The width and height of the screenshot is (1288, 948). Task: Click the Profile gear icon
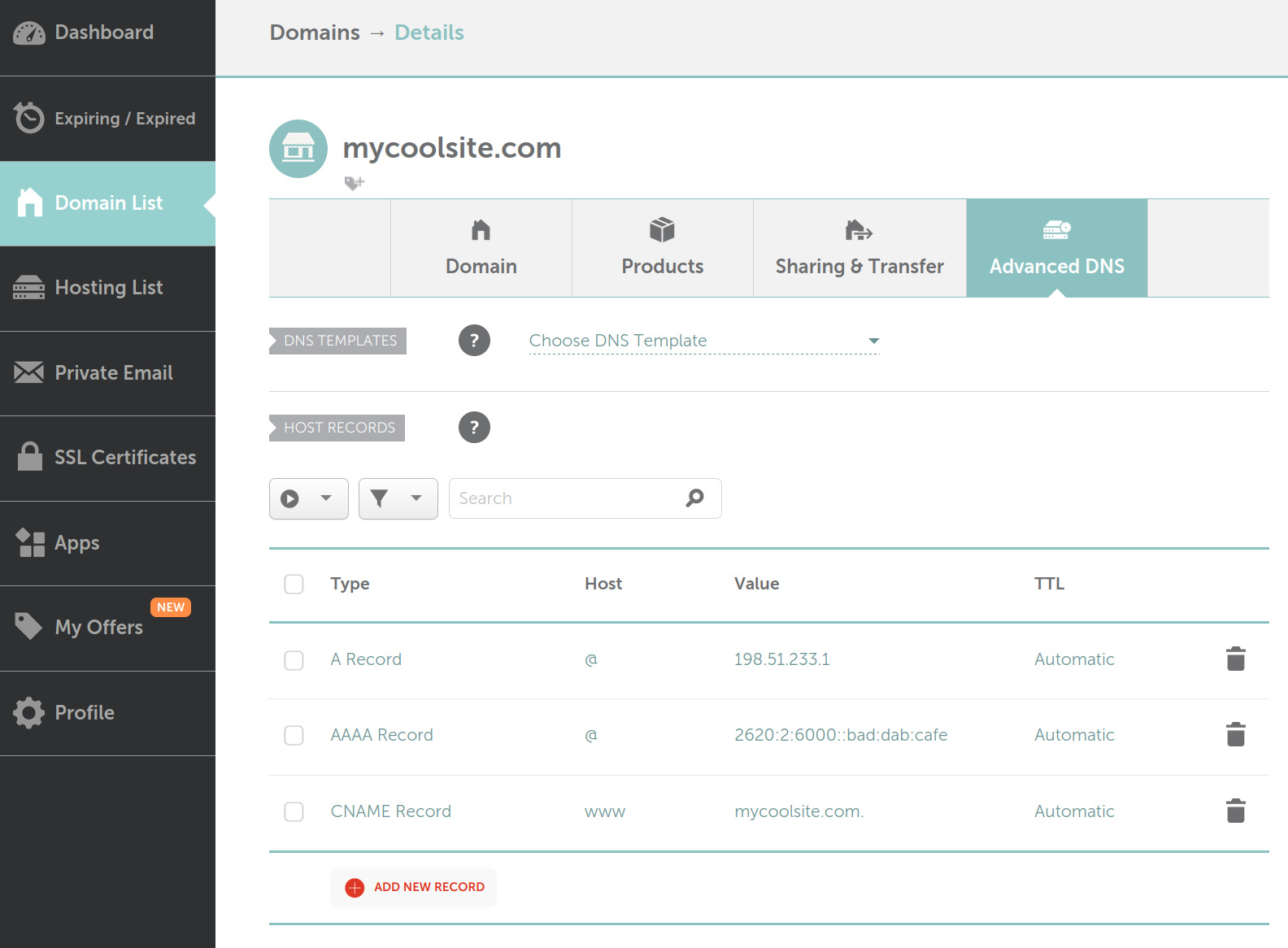tap(29, 713)
